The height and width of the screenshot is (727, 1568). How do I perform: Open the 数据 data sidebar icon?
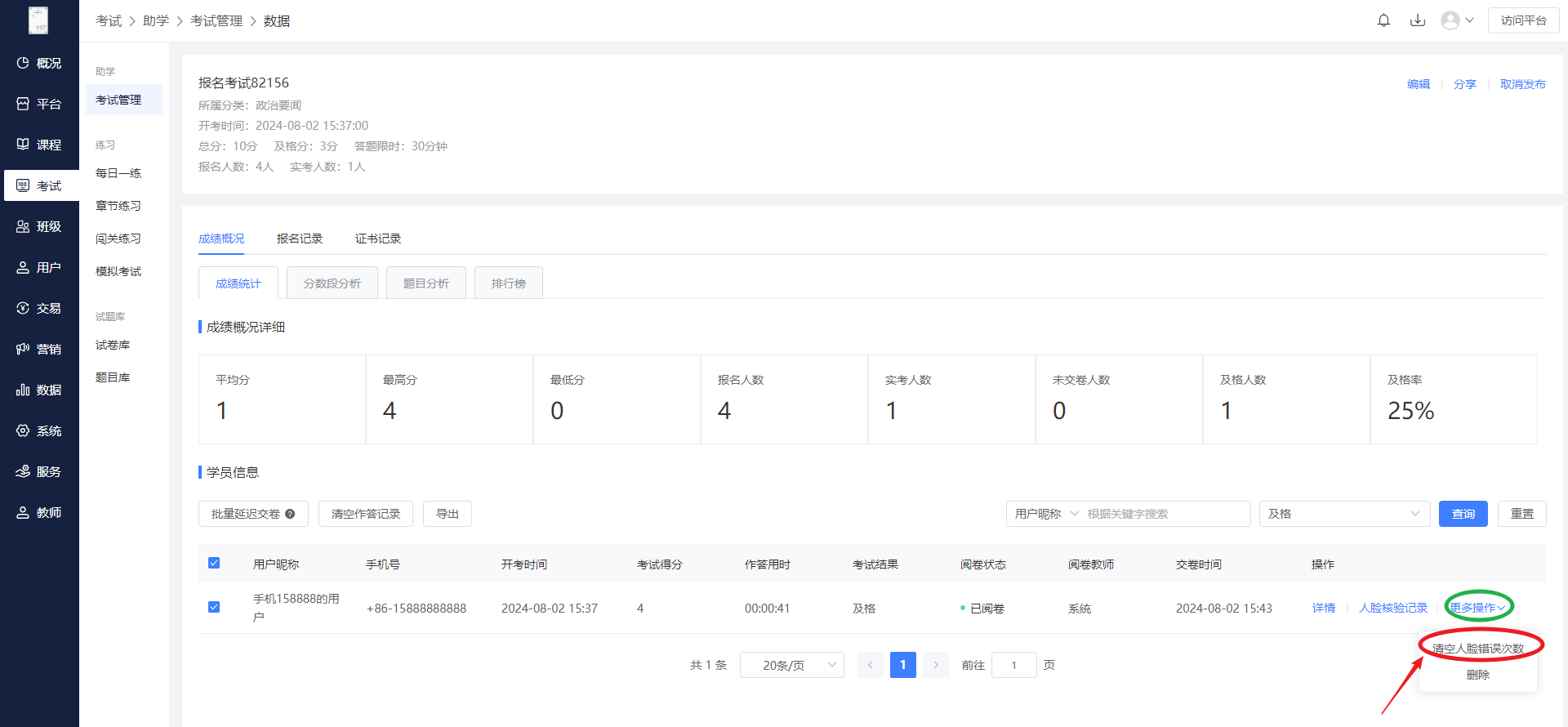(23, 390)
